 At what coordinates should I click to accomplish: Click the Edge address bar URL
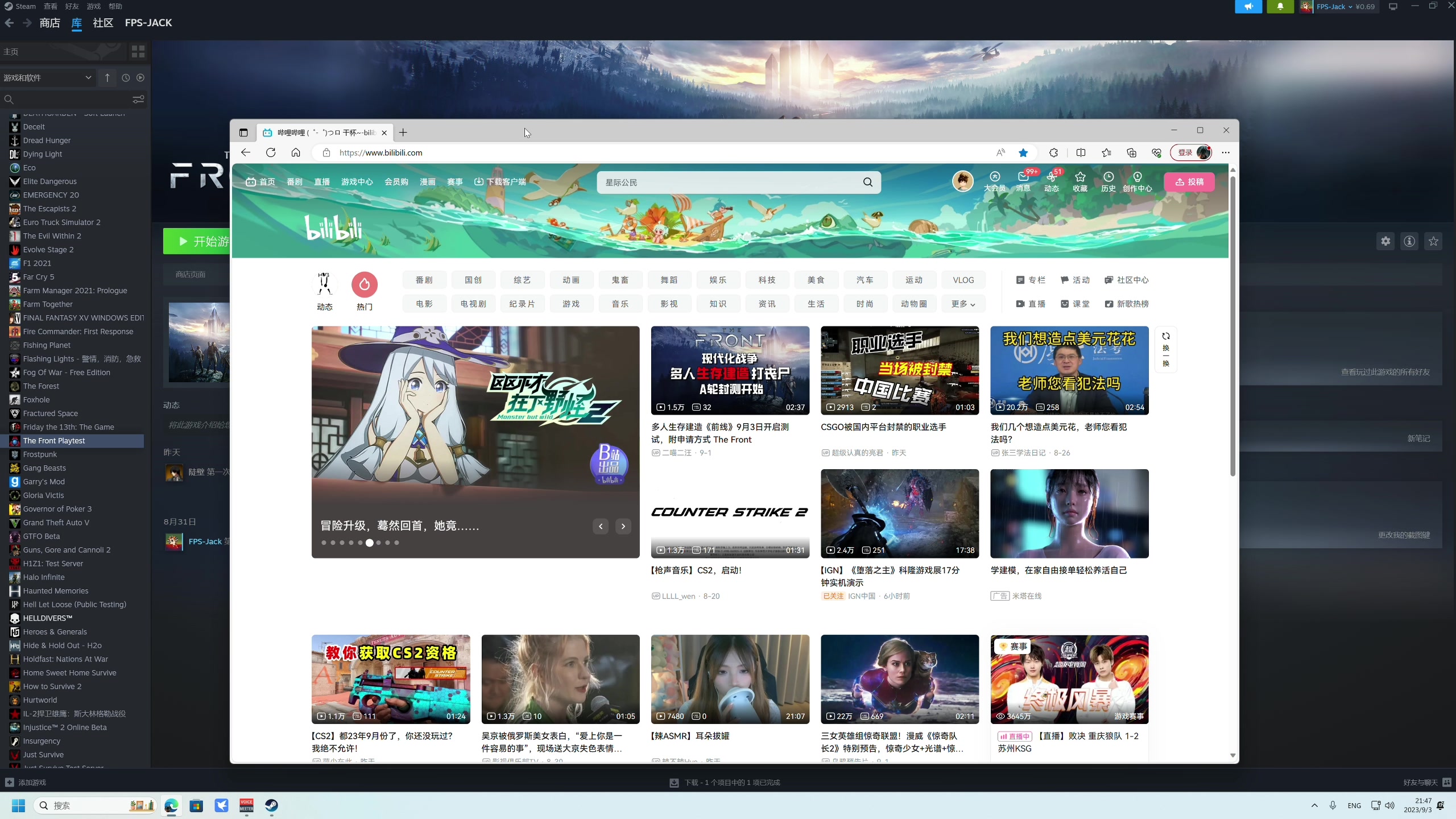pyautogui.click(x=380, y=152)
